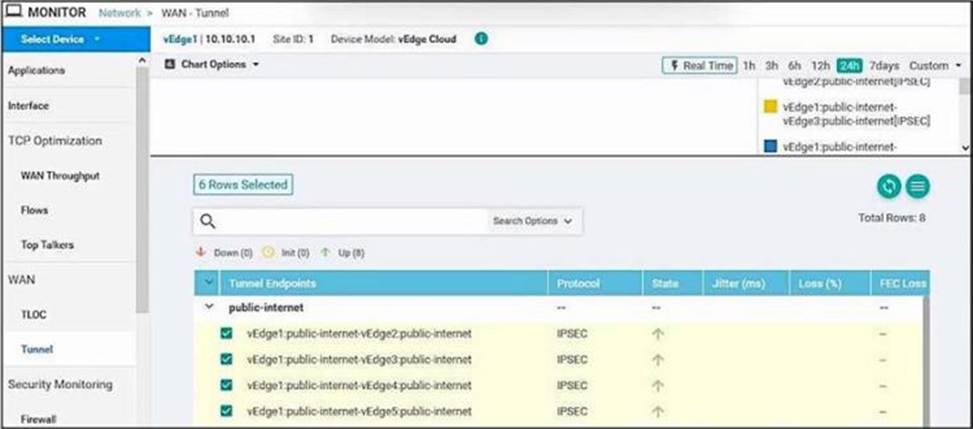Click the device info icon
This screenshot has width=973, height=429.
pos(481,39)
